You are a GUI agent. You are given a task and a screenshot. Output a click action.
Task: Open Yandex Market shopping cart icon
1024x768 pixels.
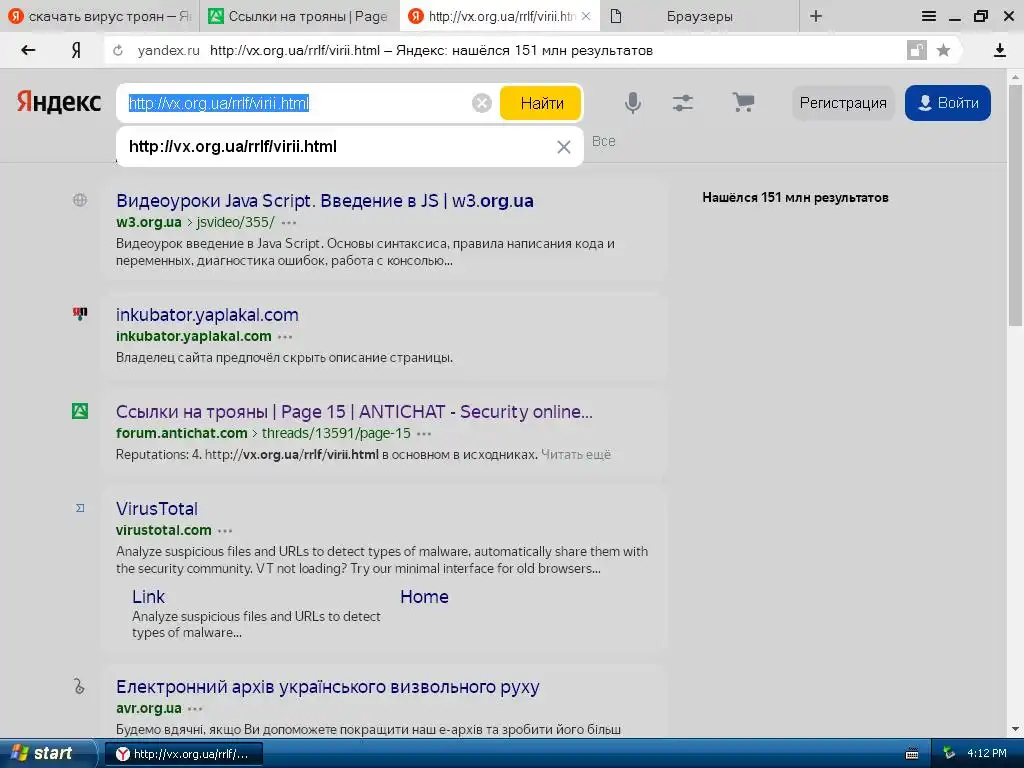point(743,103)
